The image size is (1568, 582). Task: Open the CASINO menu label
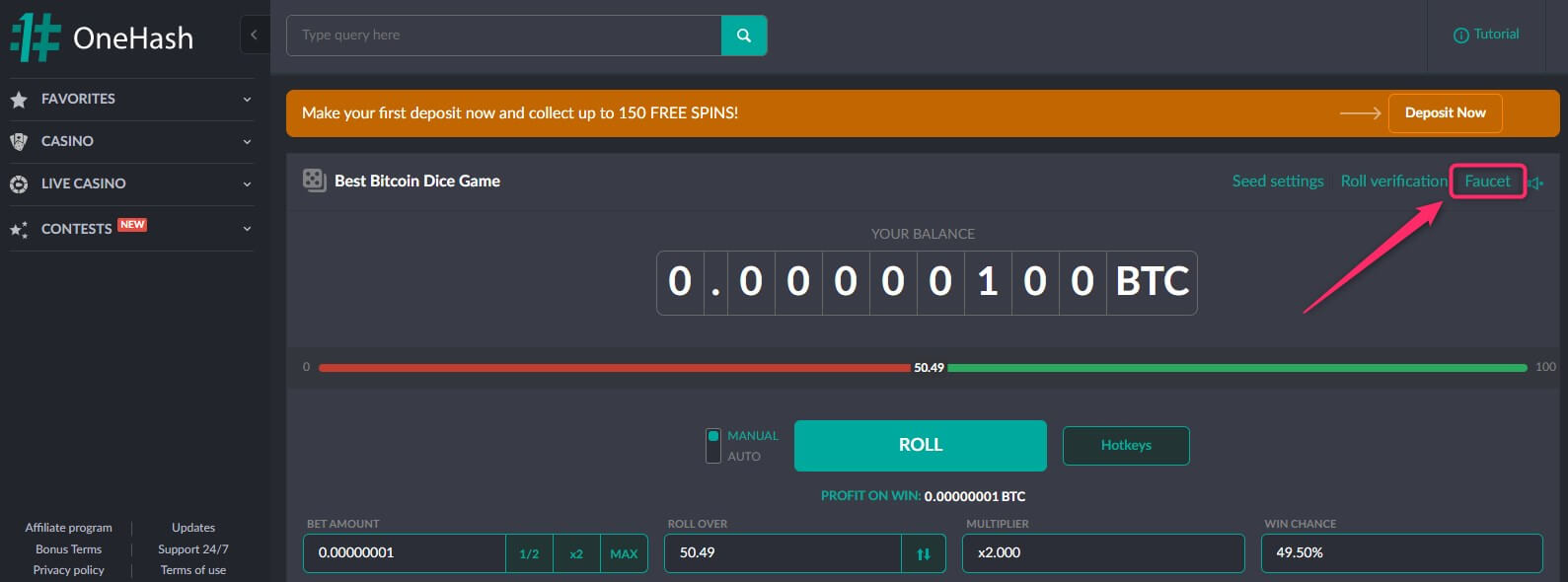coord(67,141)
